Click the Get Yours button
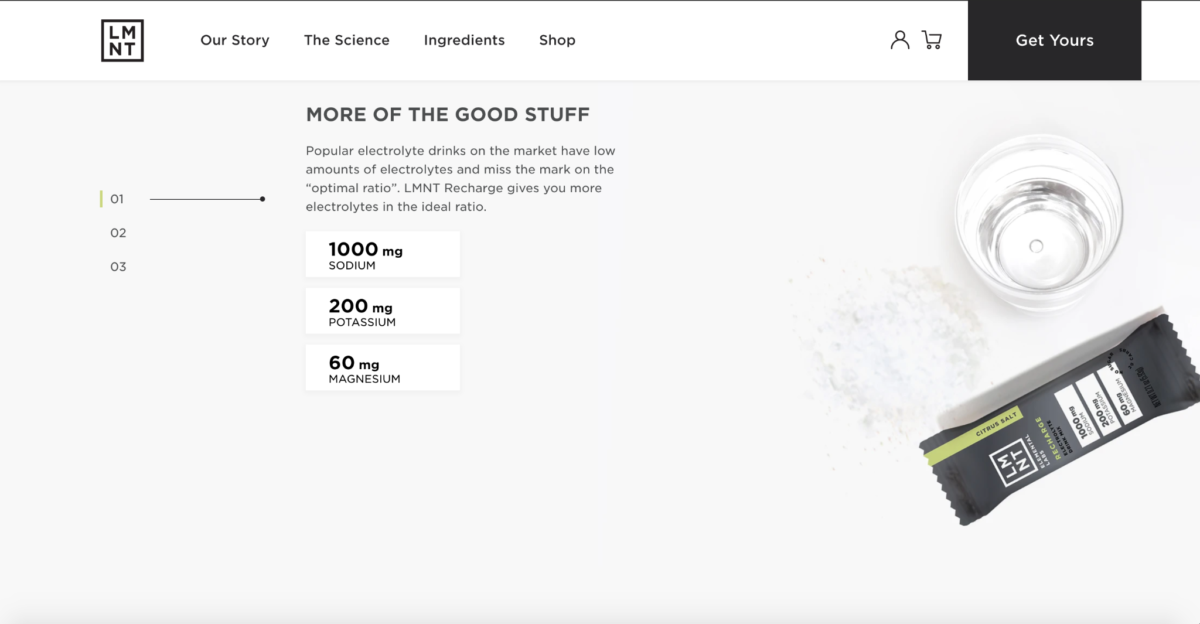The height and width of the screenshot is (624, 1200). click(x=1054, y=40)
